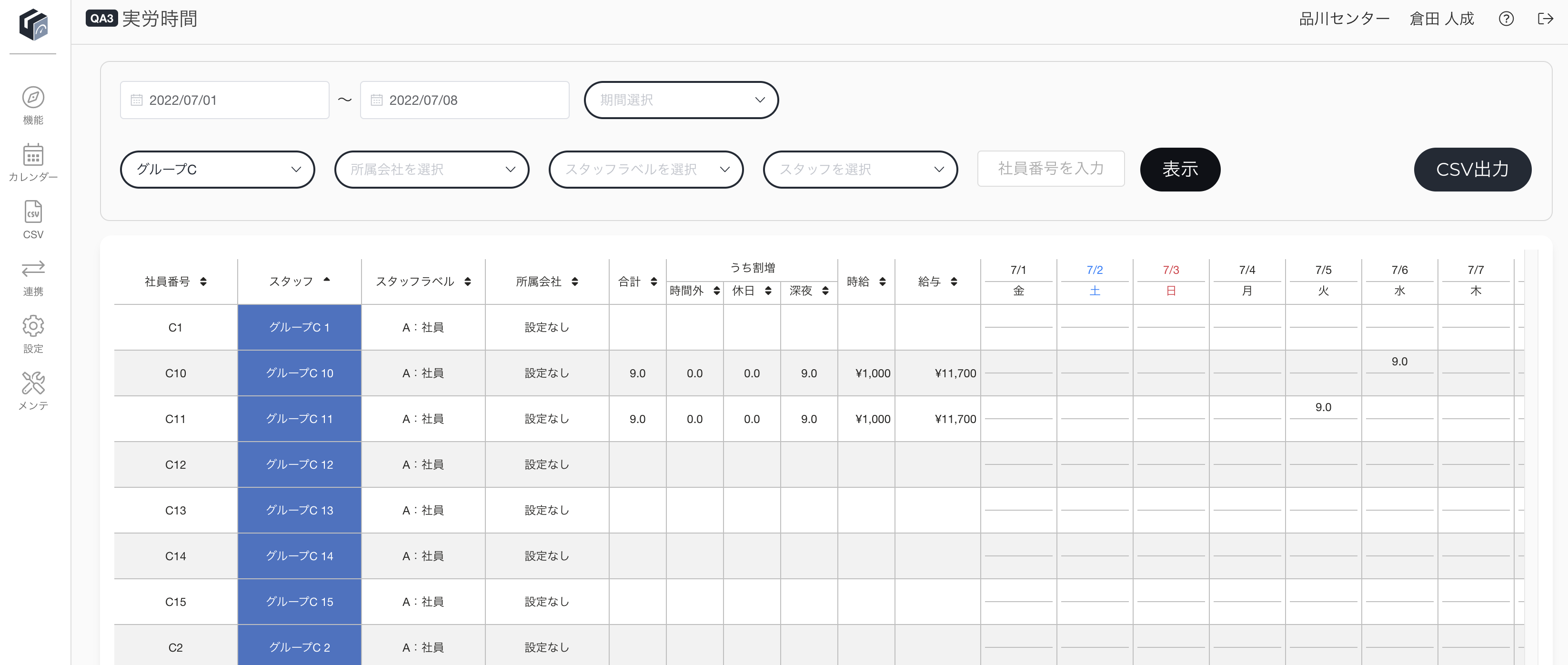Open the スタッフを選択 dropdown
This screenshot has width=1568, height=665.
pyautogui.click(x=860, y=169)
